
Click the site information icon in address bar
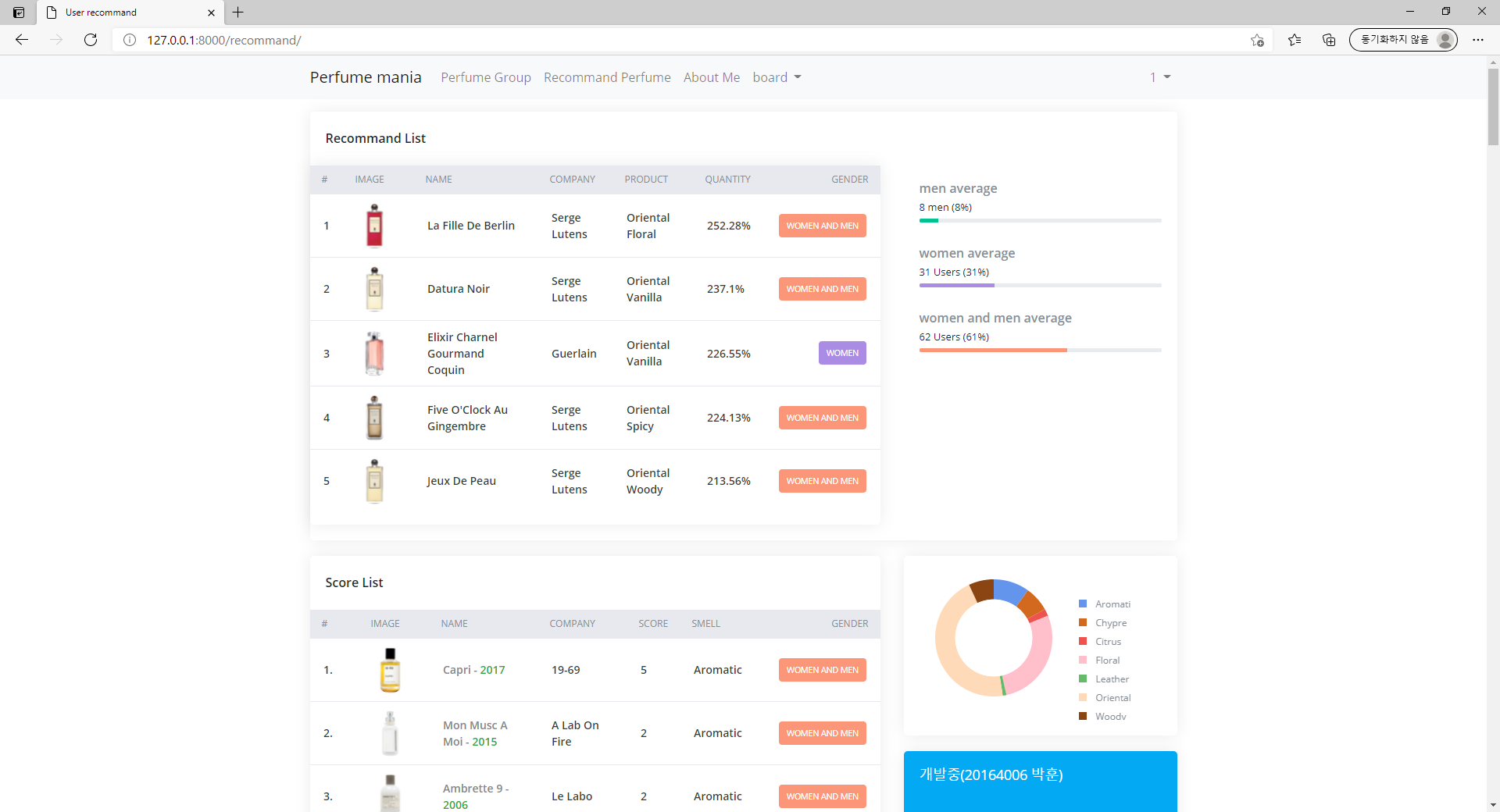pyautogui.click(x=130, y=40)
